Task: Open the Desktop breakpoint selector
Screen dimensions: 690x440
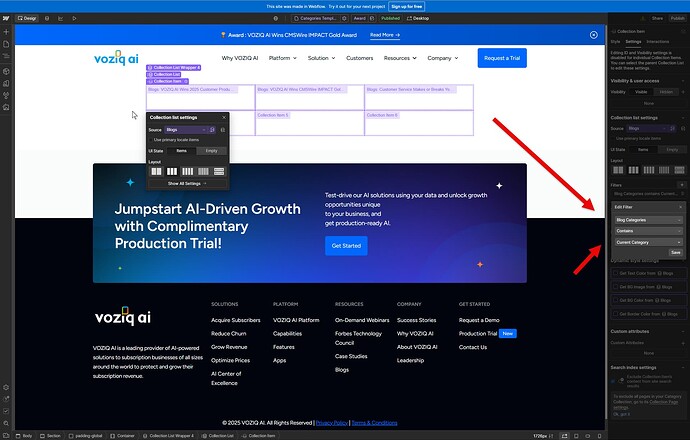Action: click(x=418, y=18)
